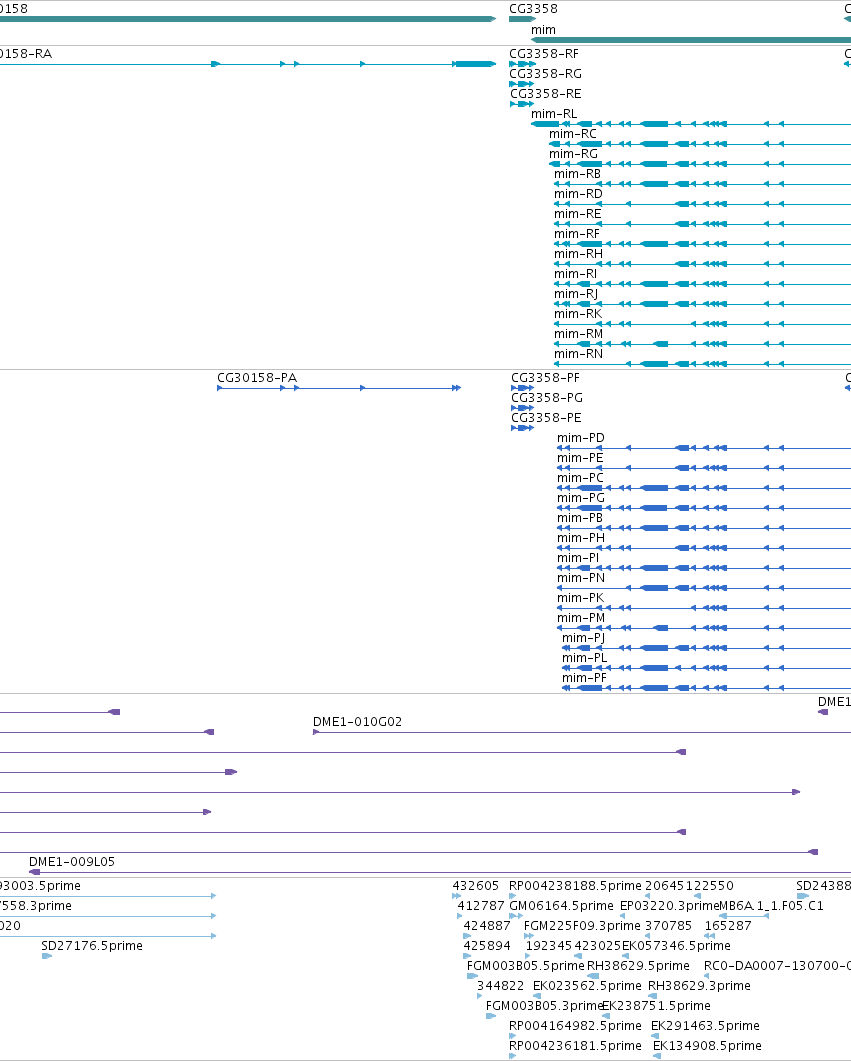
Task: Open protein CG30158-PA label
Action: point(256,378)
